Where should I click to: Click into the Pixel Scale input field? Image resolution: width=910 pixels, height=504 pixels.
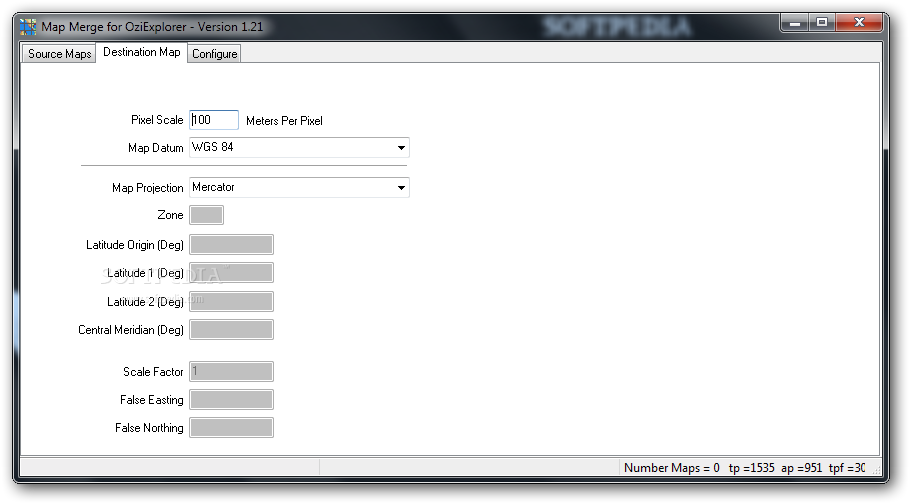(x=214, y=120)
